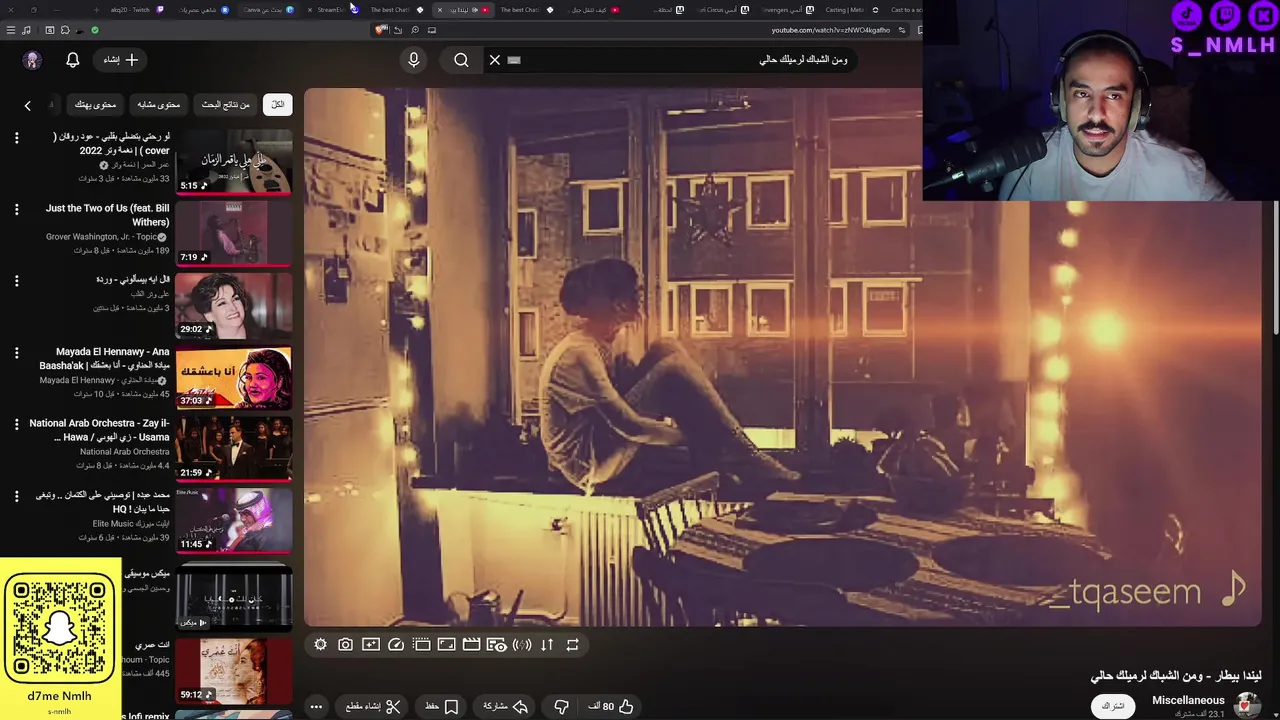Screen dimensions: 1280x720
Task: Click the voice search microphone icon
Action: click(x=414, y=60)
